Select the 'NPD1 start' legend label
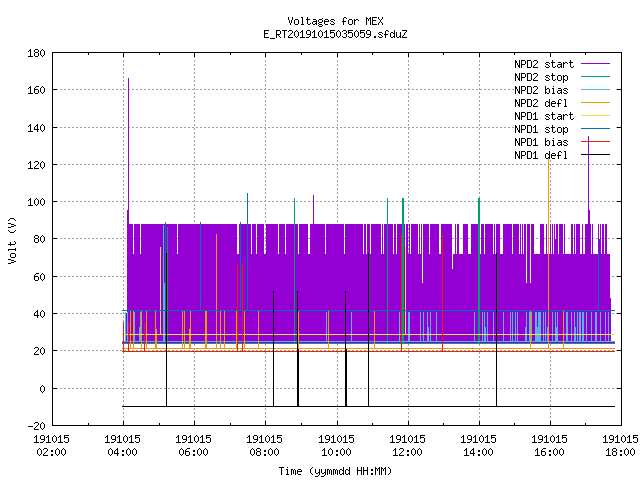The image size is (640, 480). 544,116
